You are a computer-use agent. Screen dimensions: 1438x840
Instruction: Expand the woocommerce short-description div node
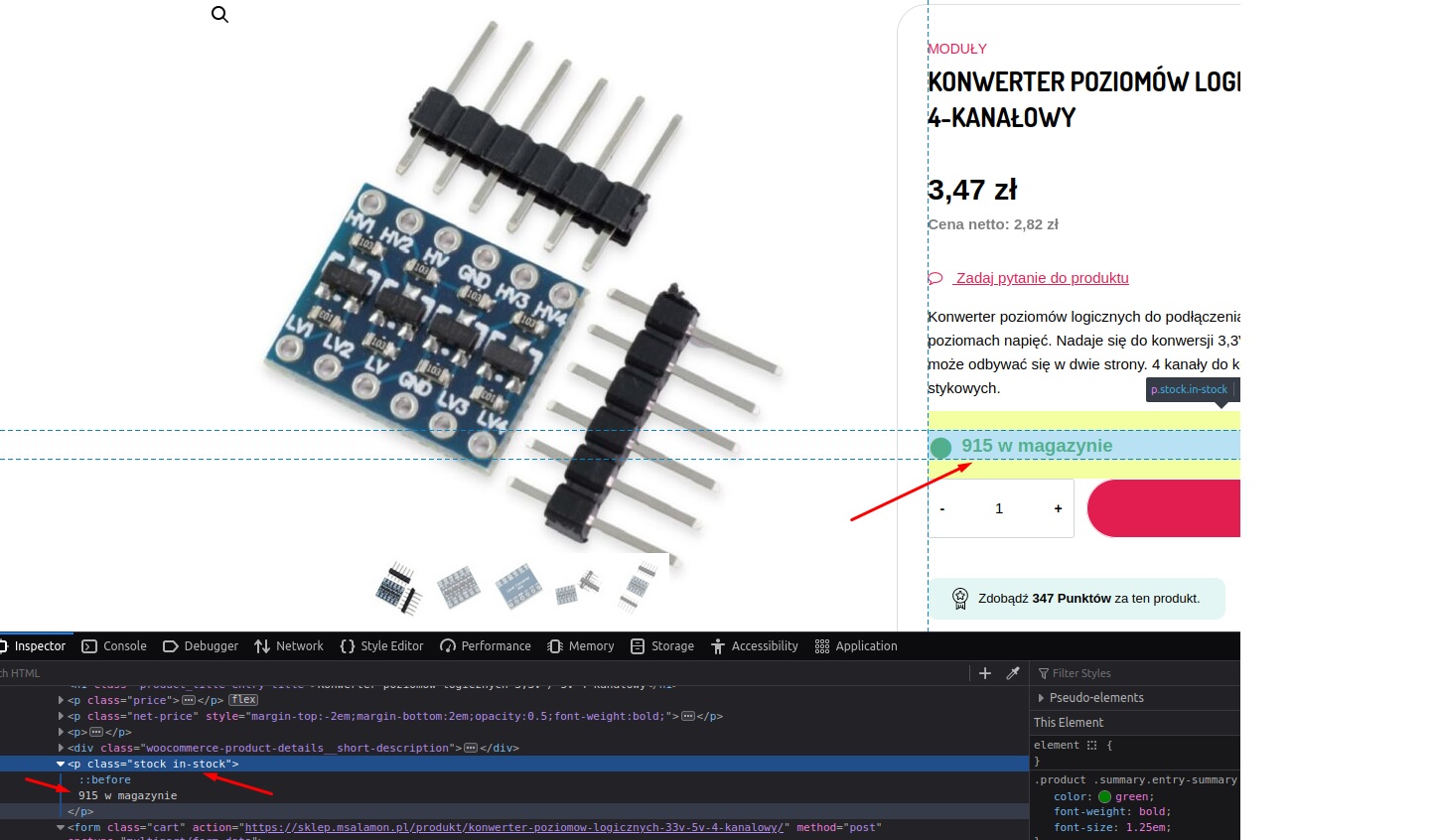pos(61,749)
